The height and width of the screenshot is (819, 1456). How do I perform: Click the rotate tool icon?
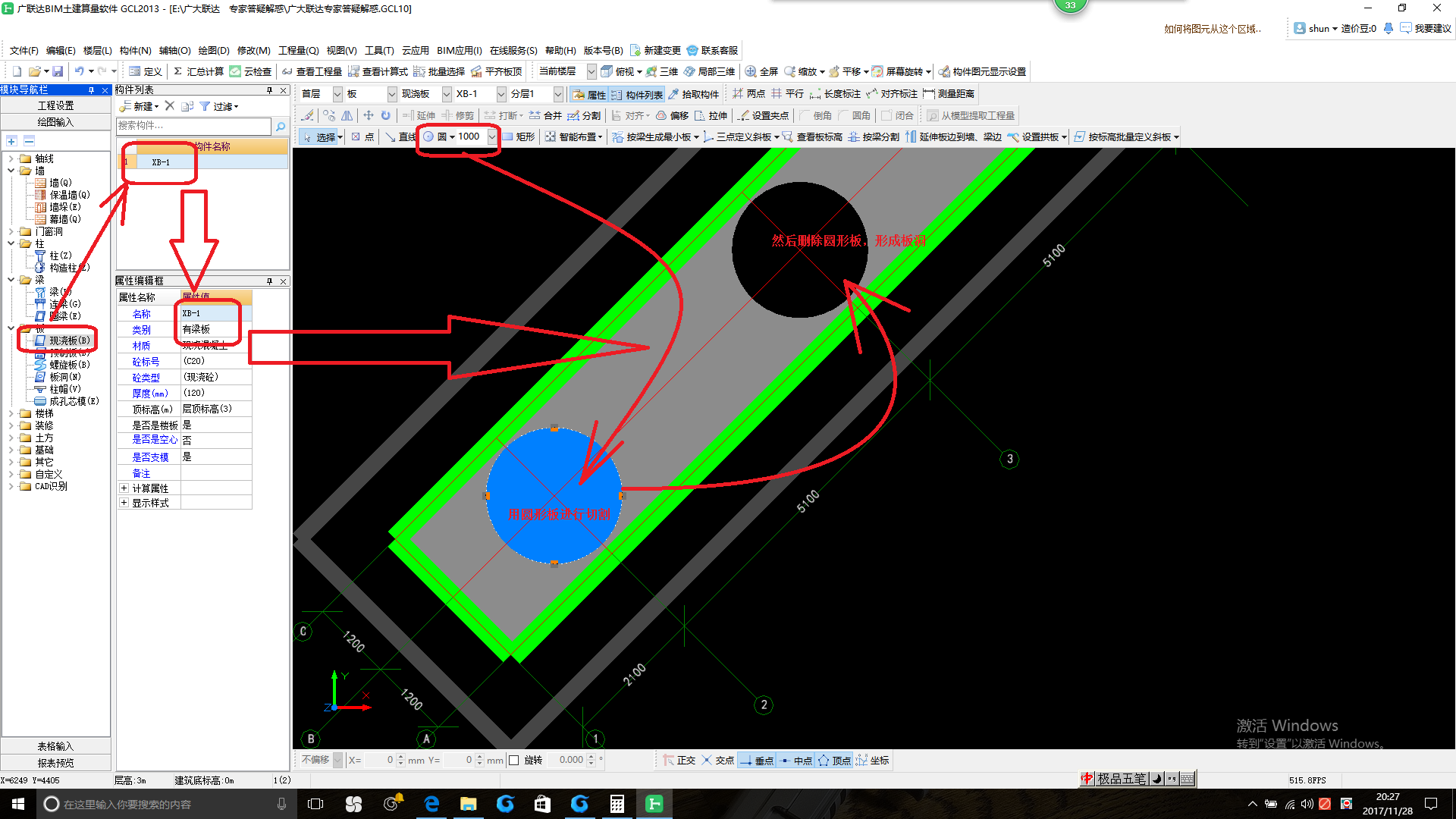pyautogui.click(x=385, y=115)
